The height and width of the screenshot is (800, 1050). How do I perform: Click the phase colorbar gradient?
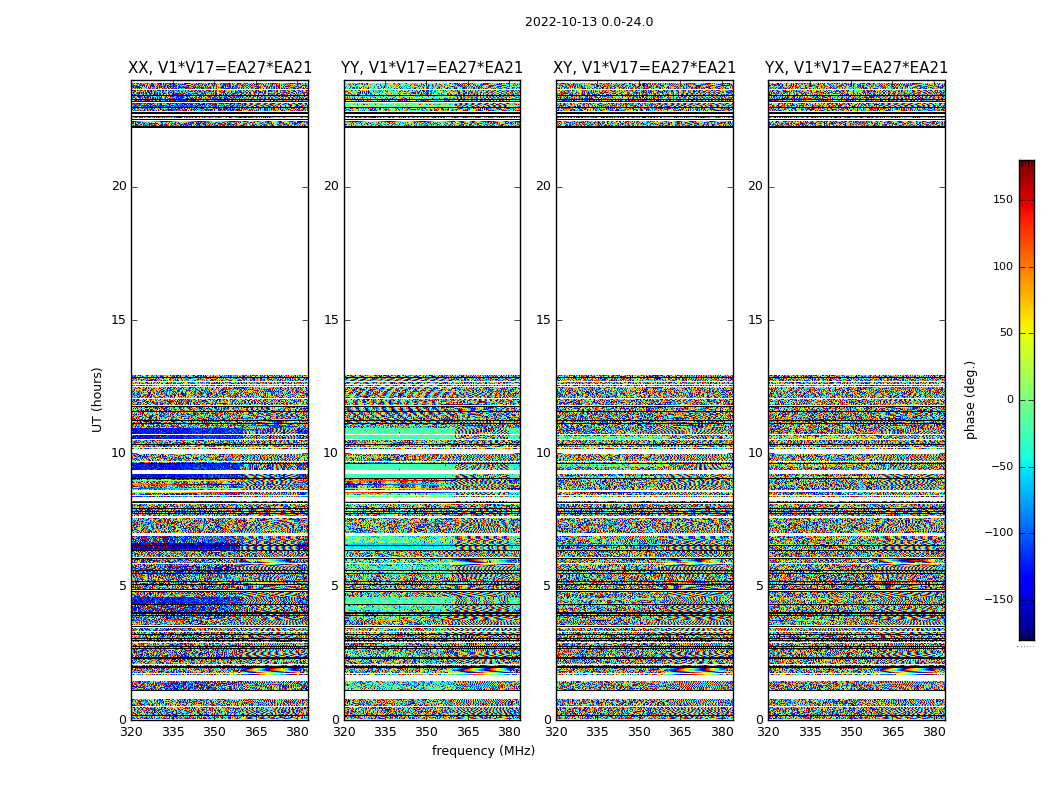coord(1027,400)
